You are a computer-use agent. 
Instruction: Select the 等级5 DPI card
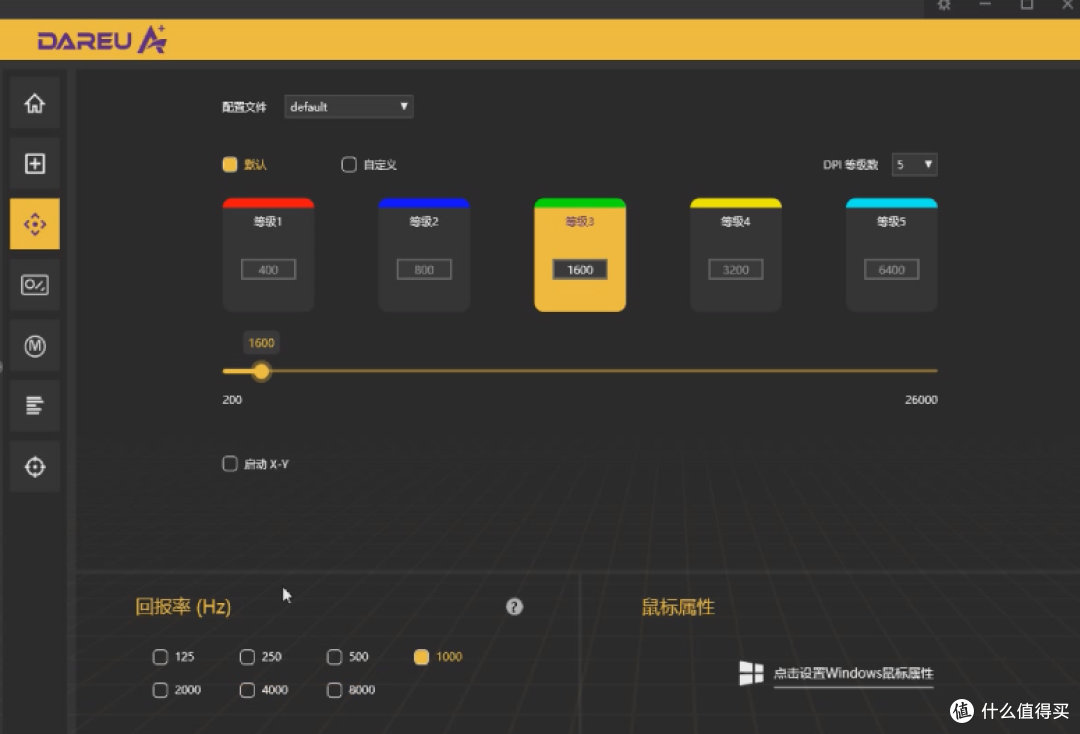pyautogui.click(x=891, y=255)
